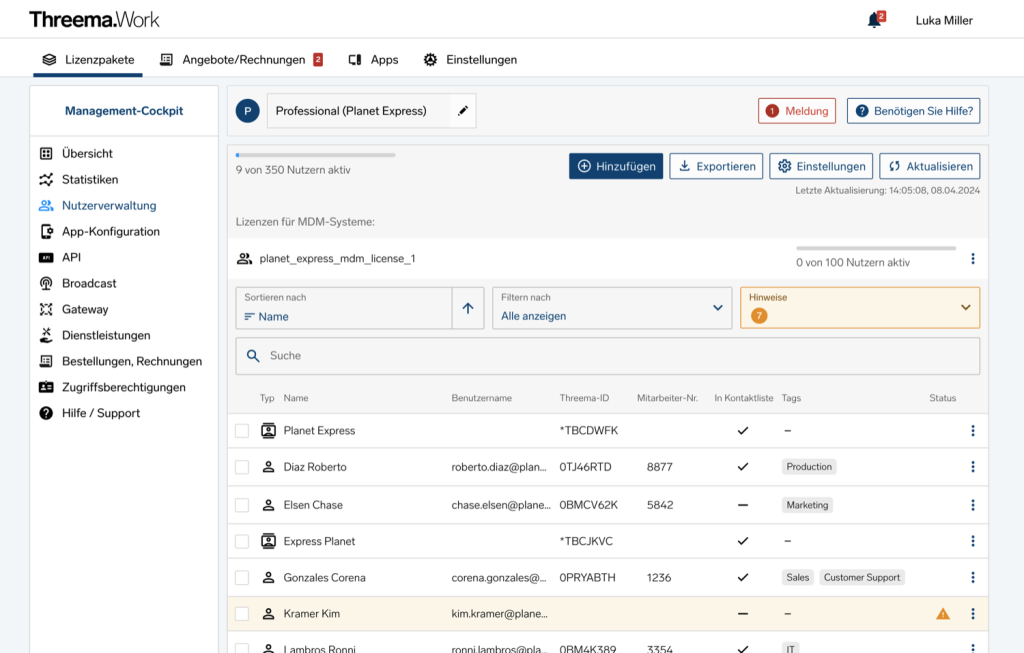Click the warning icon next to Kramer Kim
Image resolution: width=1024 pixels, height=653 pixels.
pyautogui.click(x=942, y=613)
